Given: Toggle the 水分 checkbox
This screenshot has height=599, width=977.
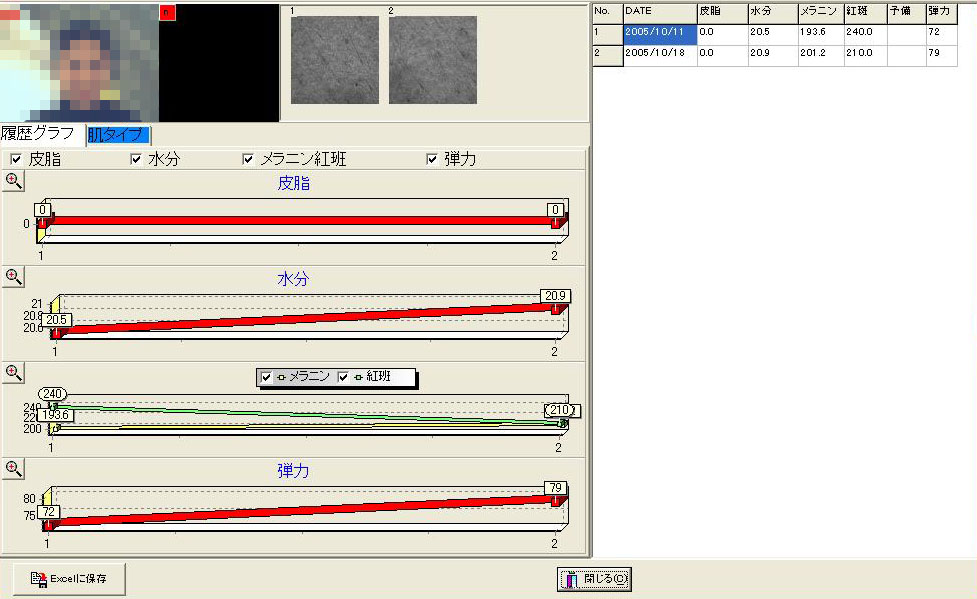Looking at the screenshot, I should [x=136, y=159].
